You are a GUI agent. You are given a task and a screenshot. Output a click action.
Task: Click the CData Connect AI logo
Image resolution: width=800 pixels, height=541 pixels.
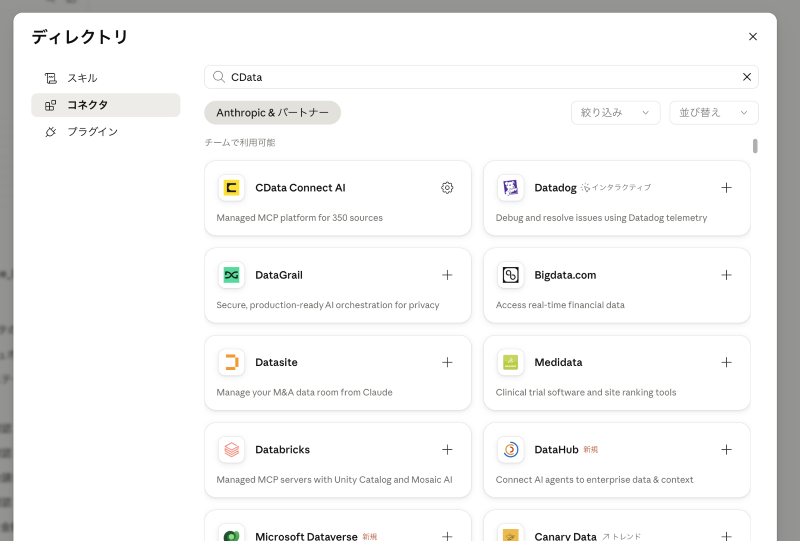[231, 188]
